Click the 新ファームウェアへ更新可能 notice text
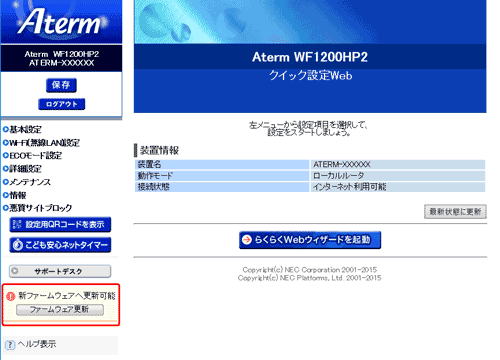This screenshot has height=360, width=500. [67, 295]
